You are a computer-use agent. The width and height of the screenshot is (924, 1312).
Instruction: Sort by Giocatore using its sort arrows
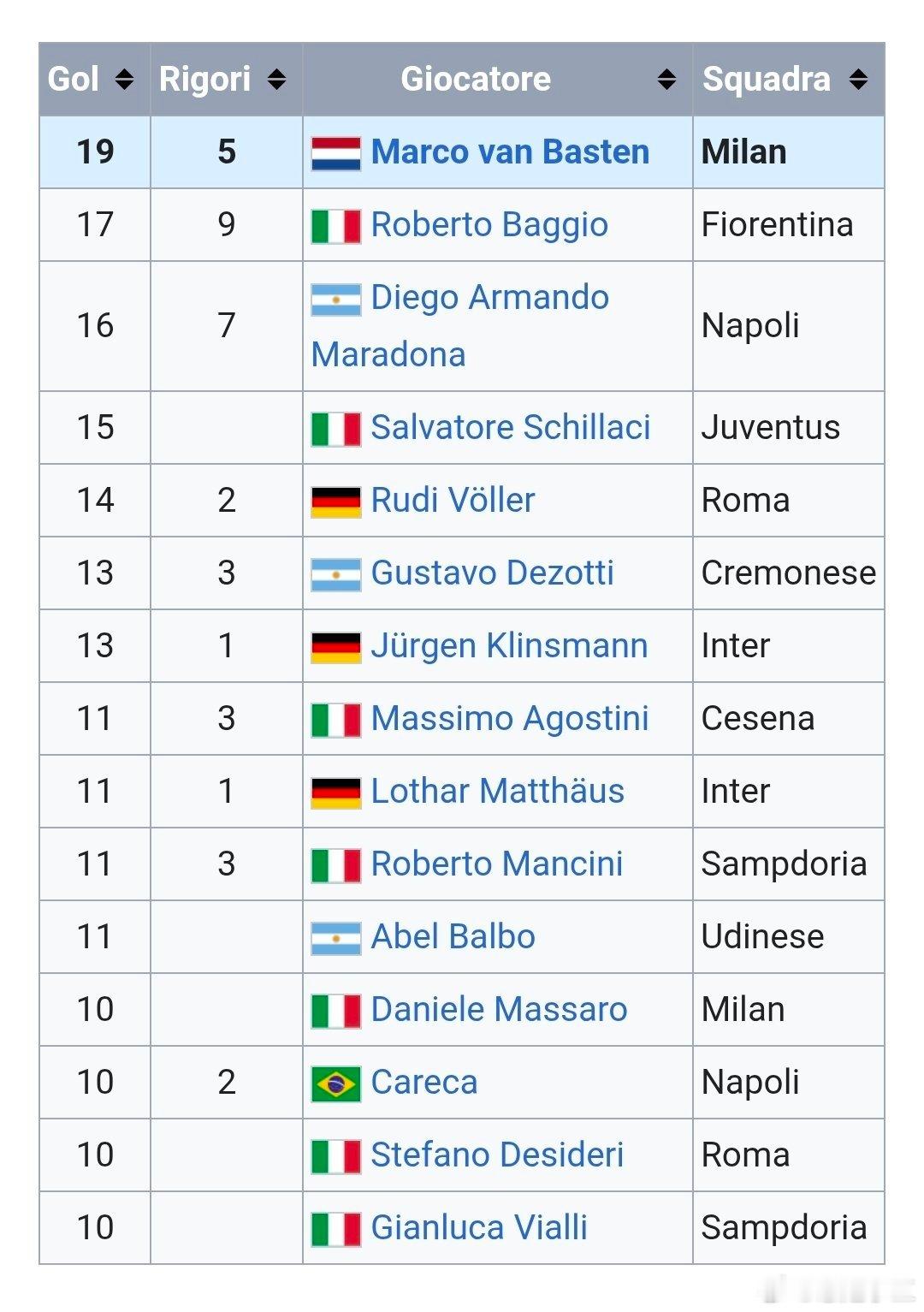pyautogui.click(x=666, y=80)
